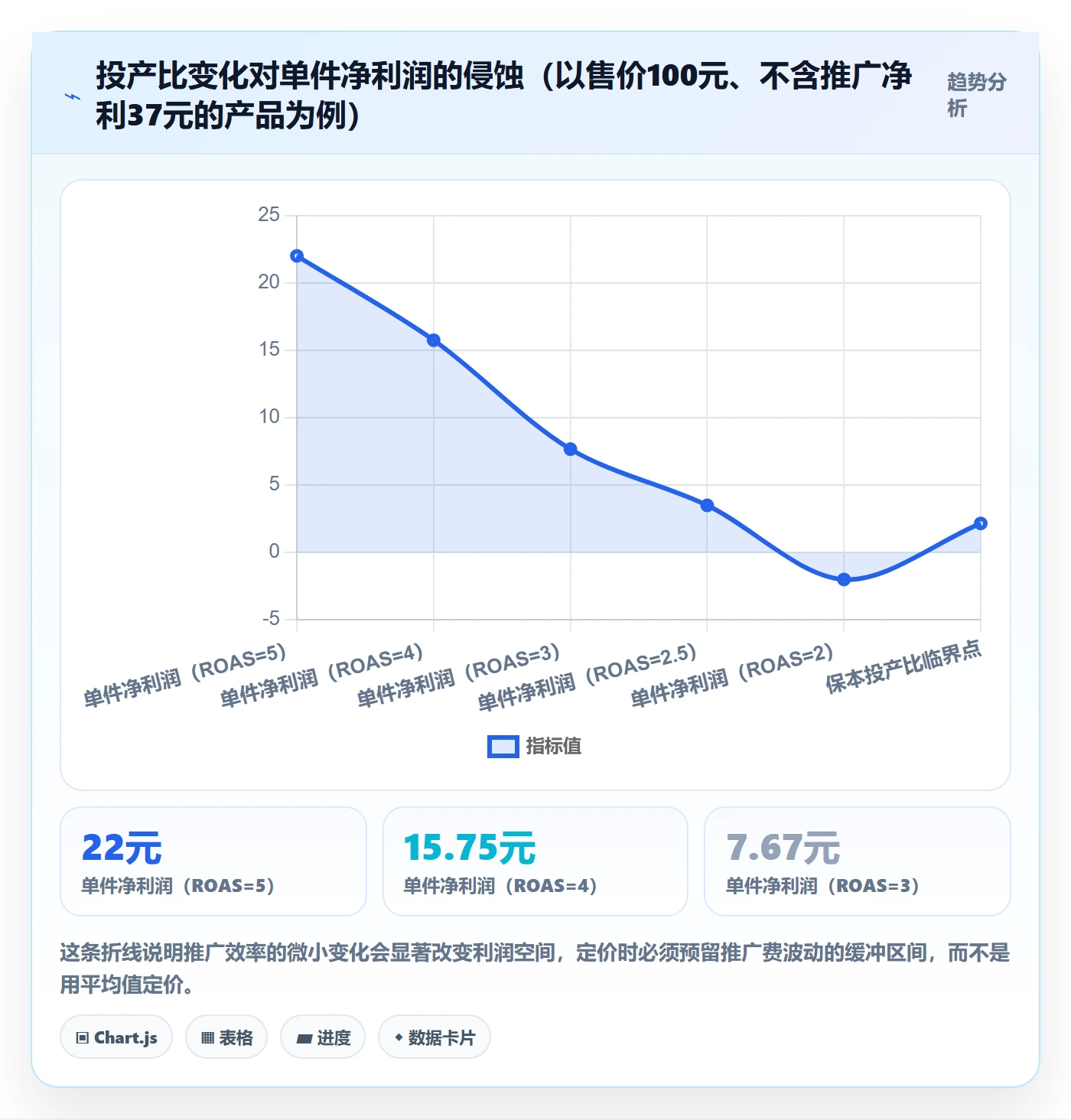Click the ROAS=2 data point below zero
This screenshot has width=1071, height=1120.
point(844,580)
